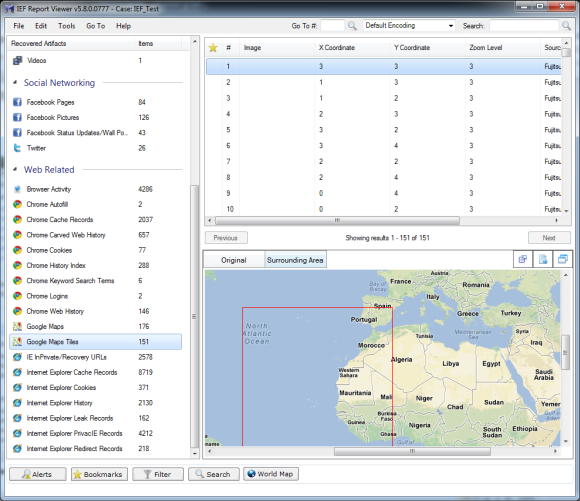Click the Google Maps icon
Viewport: 580px width, 501px height.
tap(17, 326)
